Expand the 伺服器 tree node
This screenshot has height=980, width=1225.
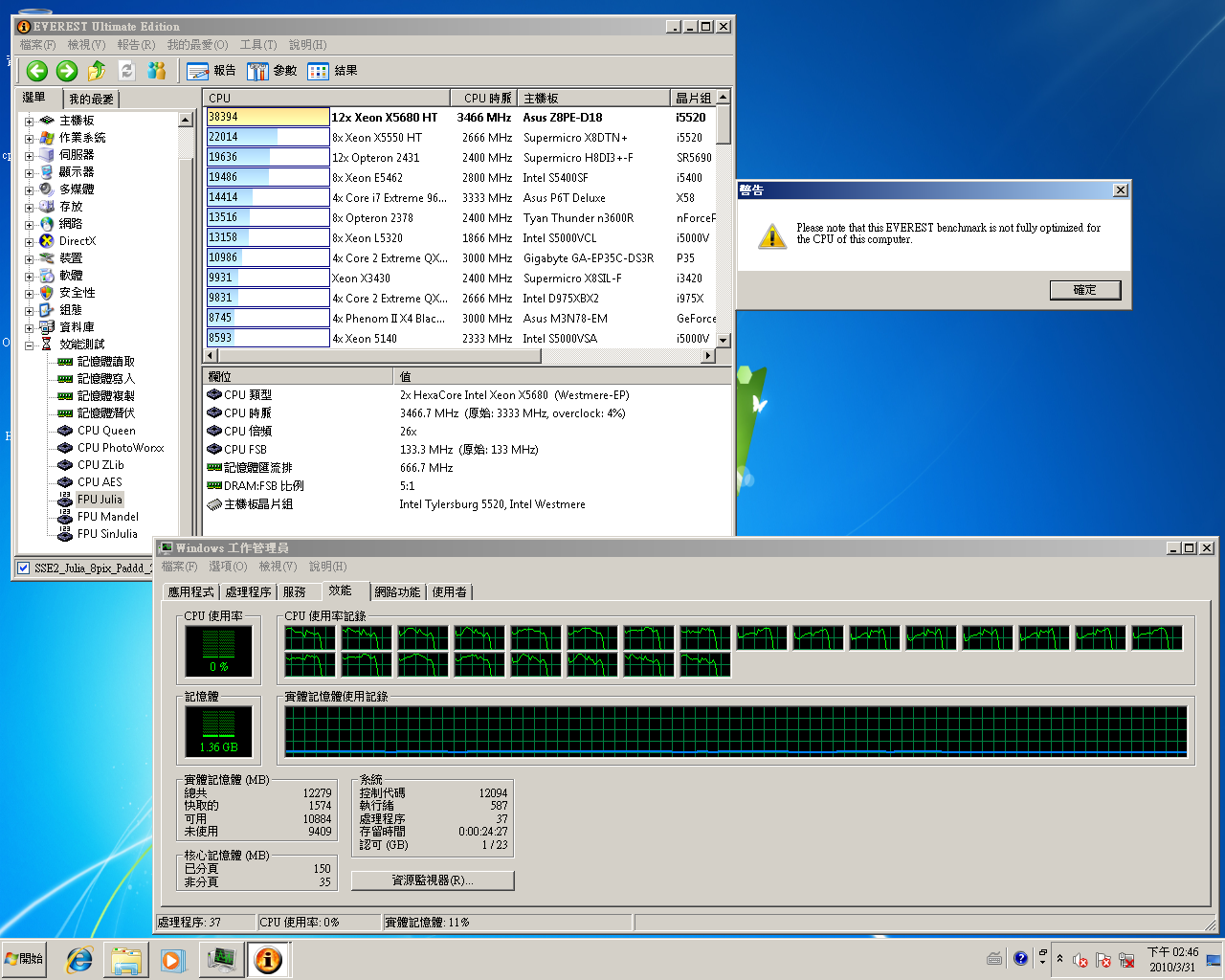(x=29, y=156)
